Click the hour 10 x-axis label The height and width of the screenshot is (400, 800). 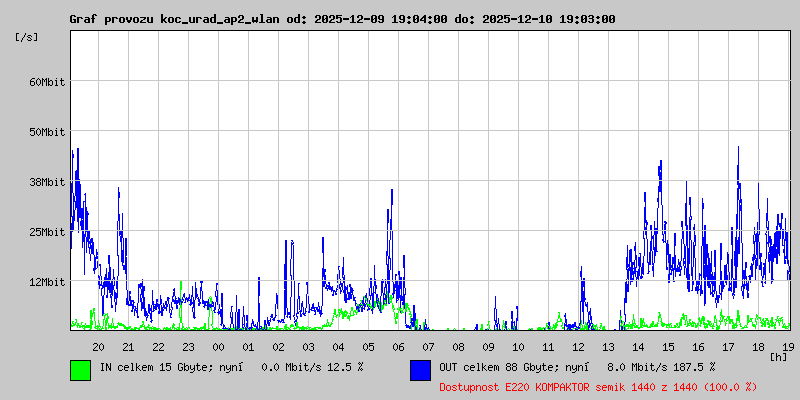point(518,347)
